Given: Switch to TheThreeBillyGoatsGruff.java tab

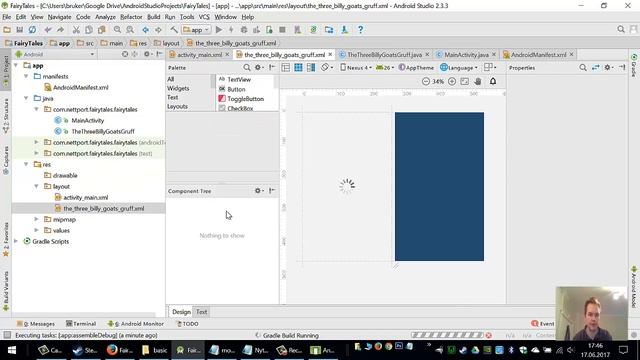Looking at the screenshot, I should tap(384, 55).
